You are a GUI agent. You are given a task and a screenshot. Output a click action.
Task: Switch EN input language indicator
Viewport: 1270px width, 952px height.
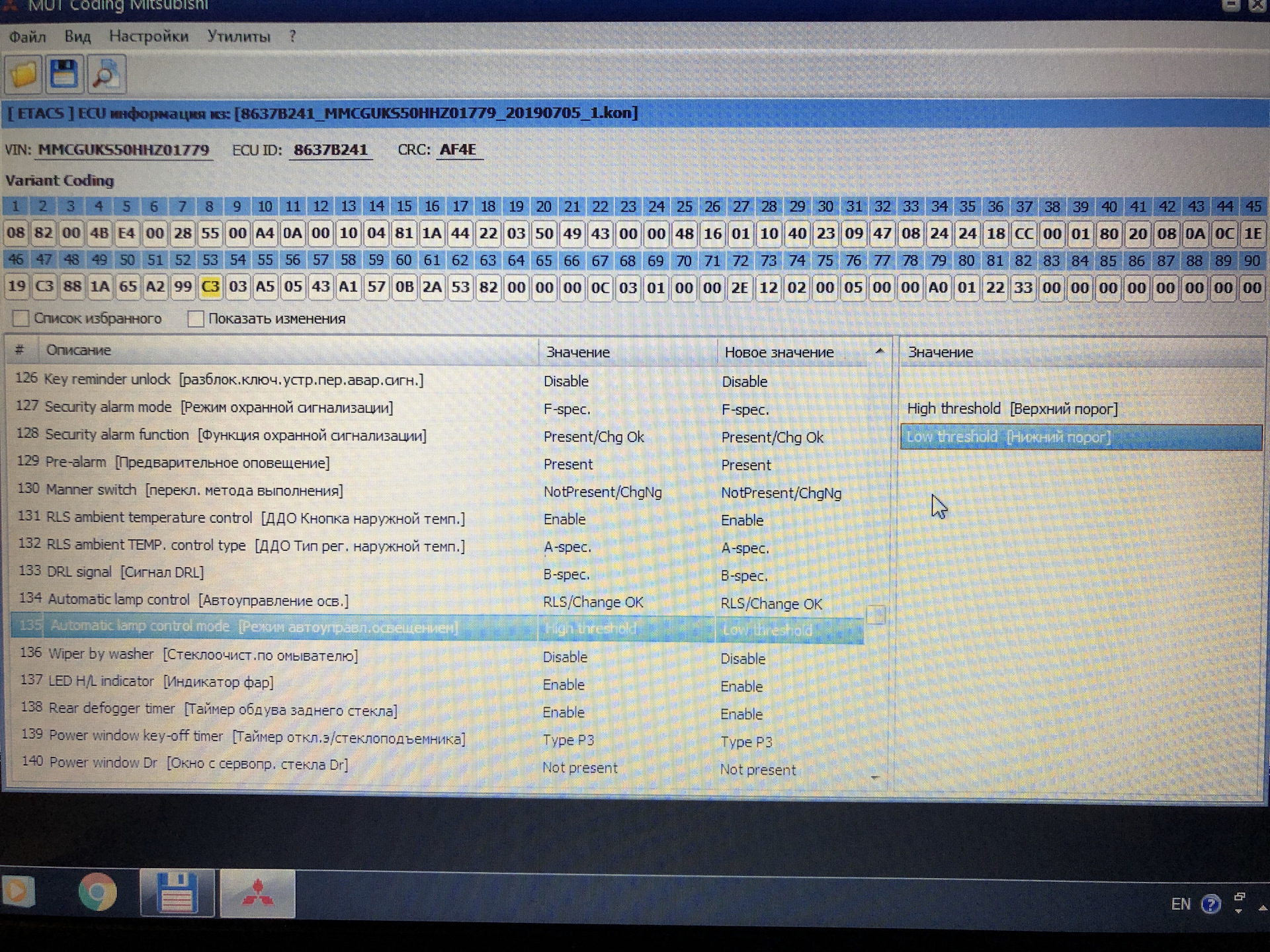(1180, 904)
